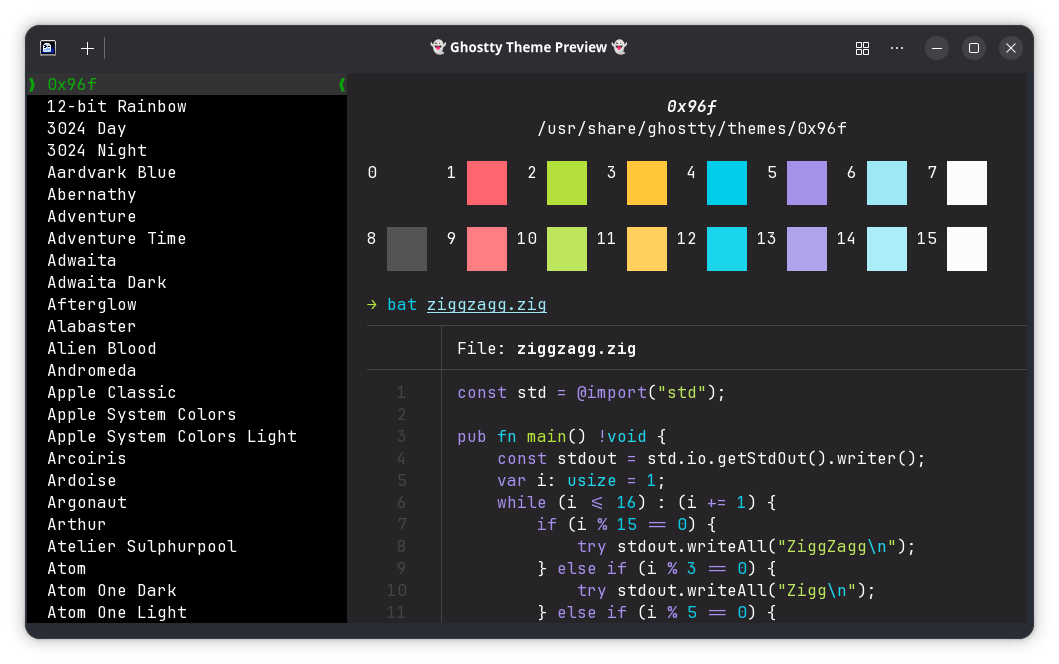
Task: Click the highlighted 0x96f theme entry
Action: tap(70, 84)
